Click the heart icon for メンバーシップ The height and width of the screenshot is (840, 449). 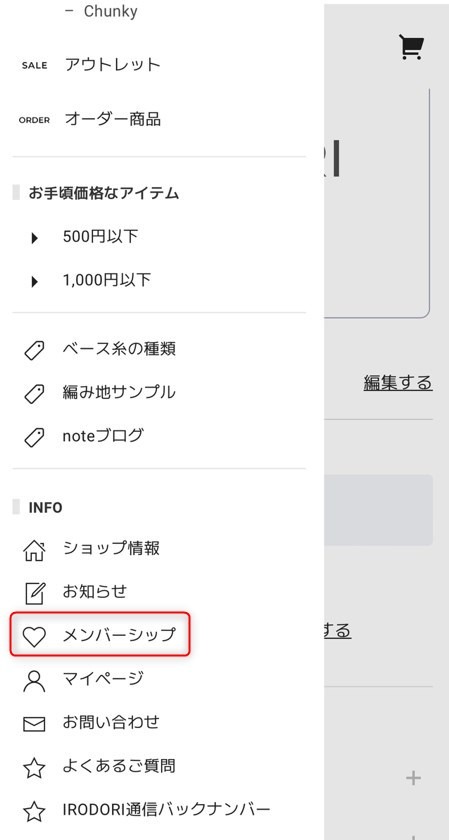pyautogui.click(x=35, y=637)
